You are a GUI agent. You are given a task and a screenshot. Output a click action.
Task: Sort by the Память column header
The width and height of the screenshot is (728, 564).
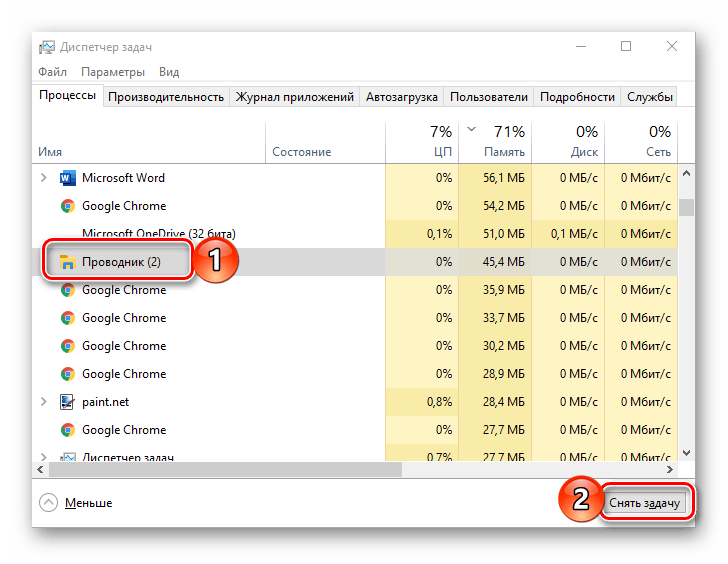[x=495, y=143]
